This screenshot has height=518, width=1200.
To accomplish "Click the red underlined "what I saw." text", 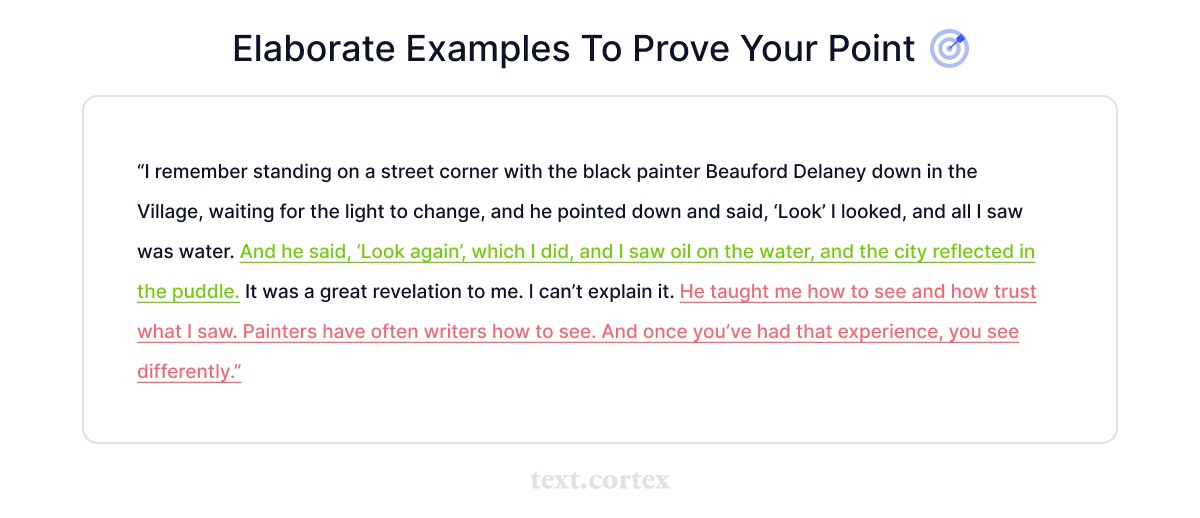I will coord(186,332).
